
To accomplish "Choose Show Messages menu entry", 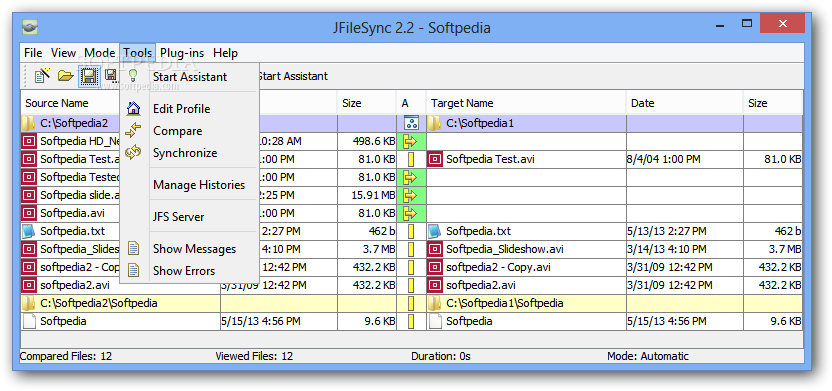I will pyautogui.click(x=189, y=249).
